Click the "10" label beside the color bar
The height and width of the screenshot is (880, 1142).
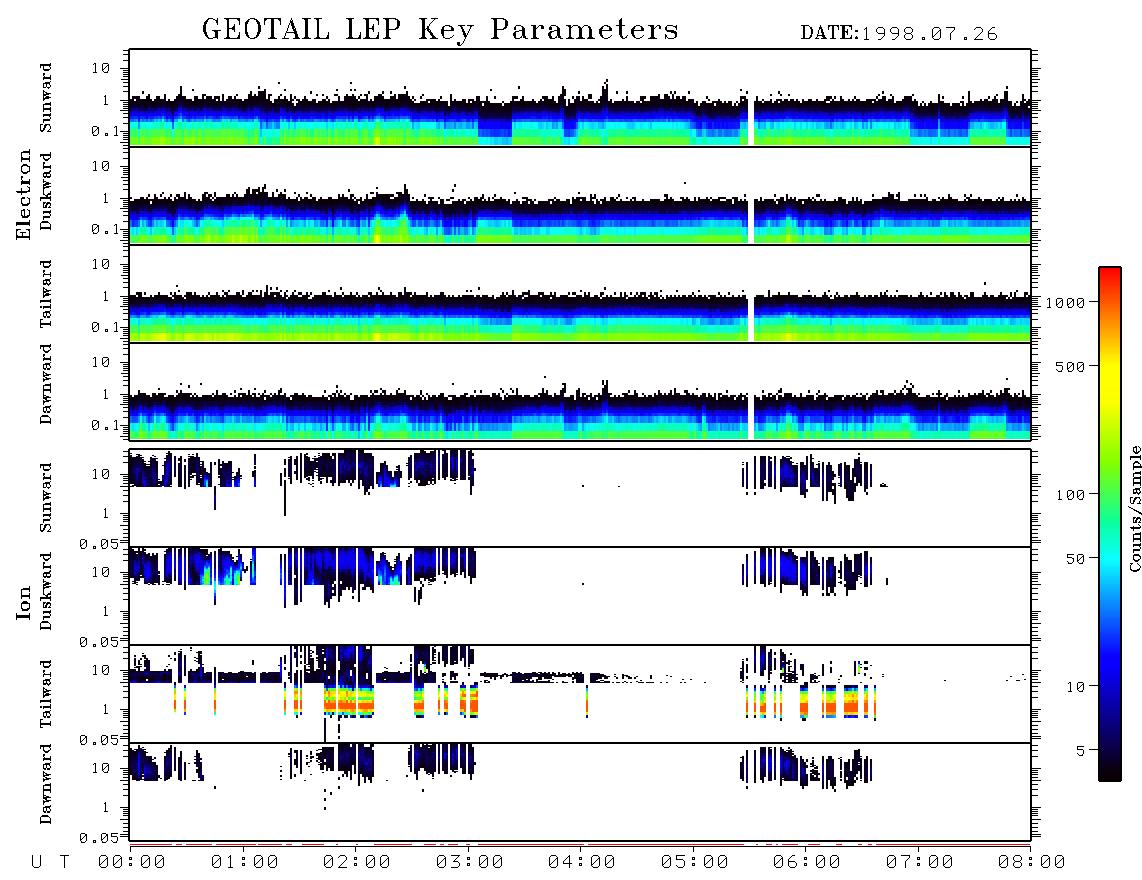point(1075,687)
